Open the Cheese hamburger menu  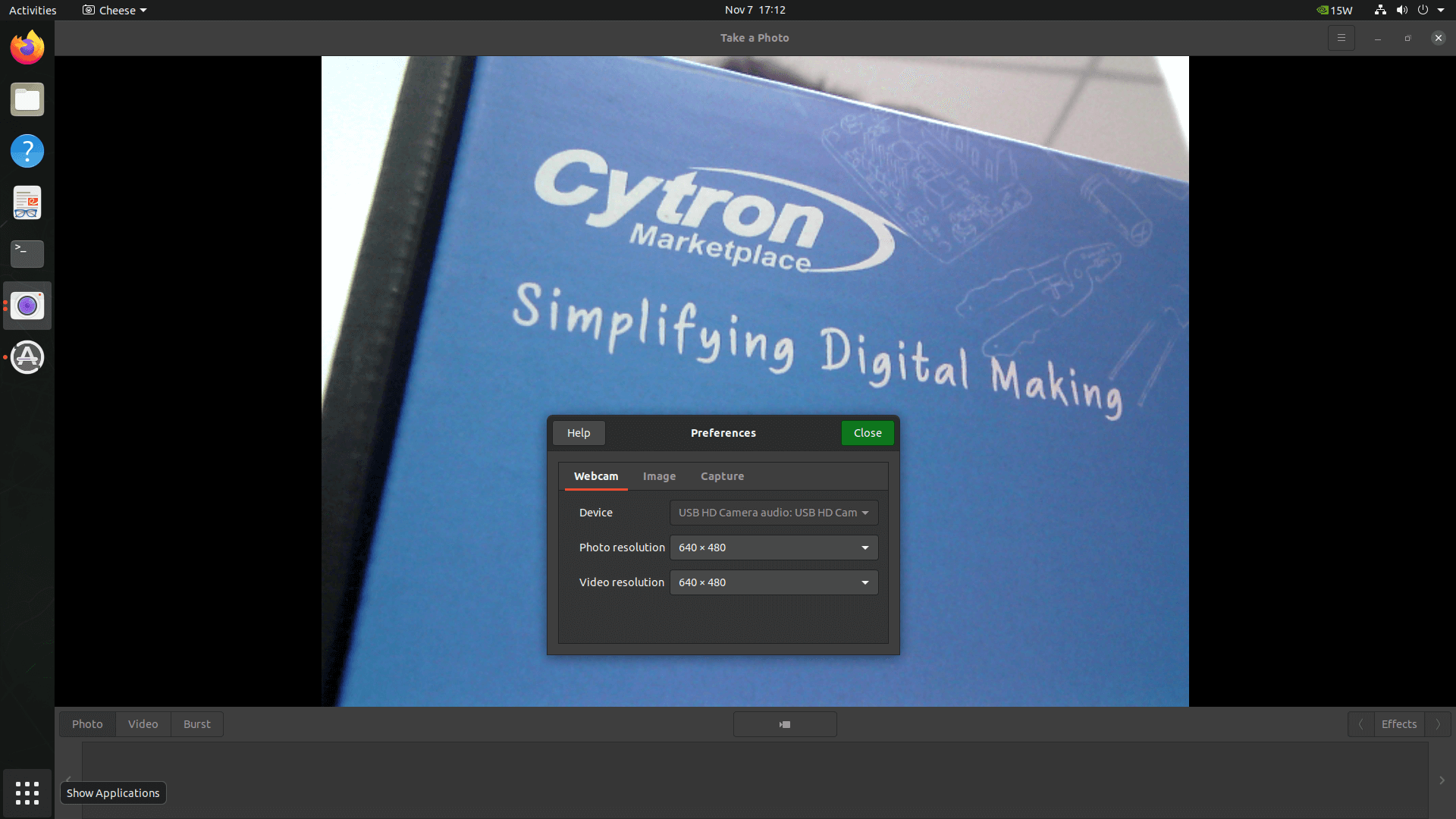(1341, 38)
